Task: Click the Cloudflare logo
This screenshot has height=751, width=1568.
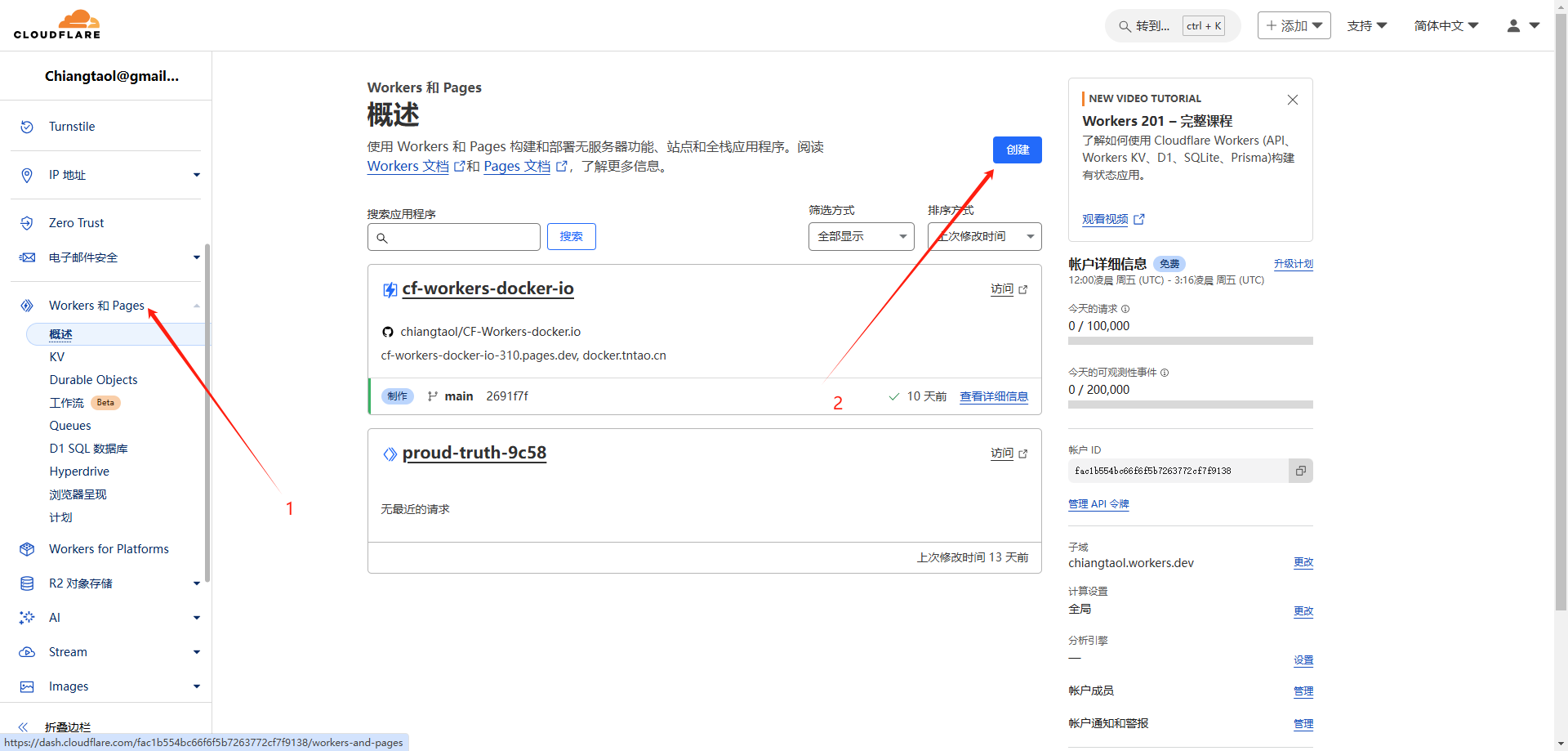Action: click(x=57, y=25)
